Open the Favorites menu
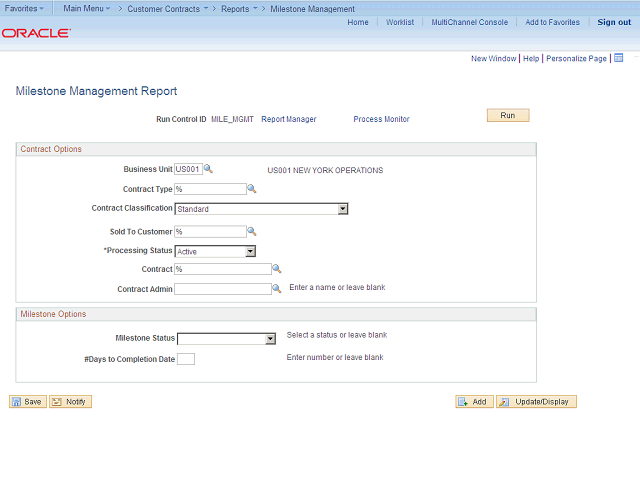 (x=24, y=8)
